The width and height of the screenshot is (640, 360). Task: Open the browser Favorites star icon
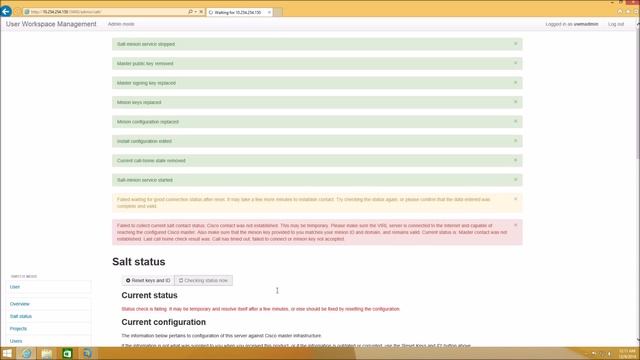click(628, 12)
